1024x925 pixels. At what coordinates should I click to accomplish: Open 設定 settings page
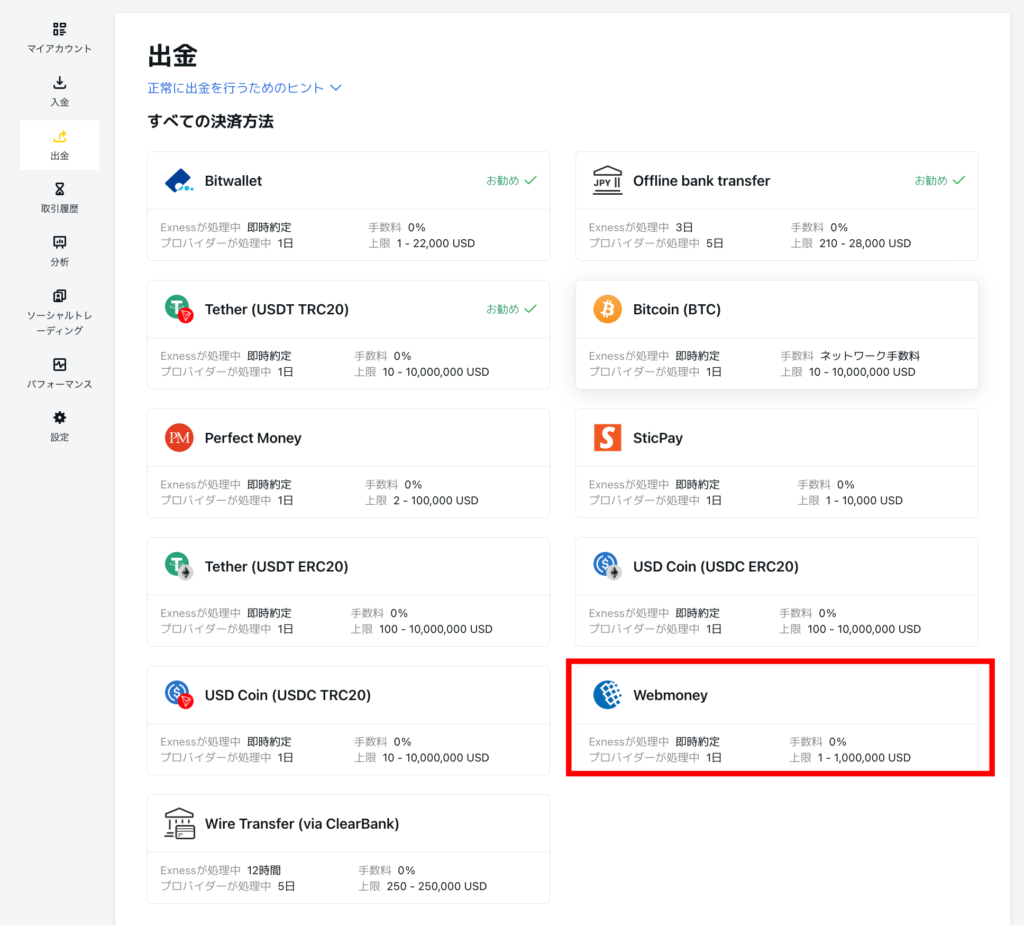pyautogui.click(x=59, y=427)
